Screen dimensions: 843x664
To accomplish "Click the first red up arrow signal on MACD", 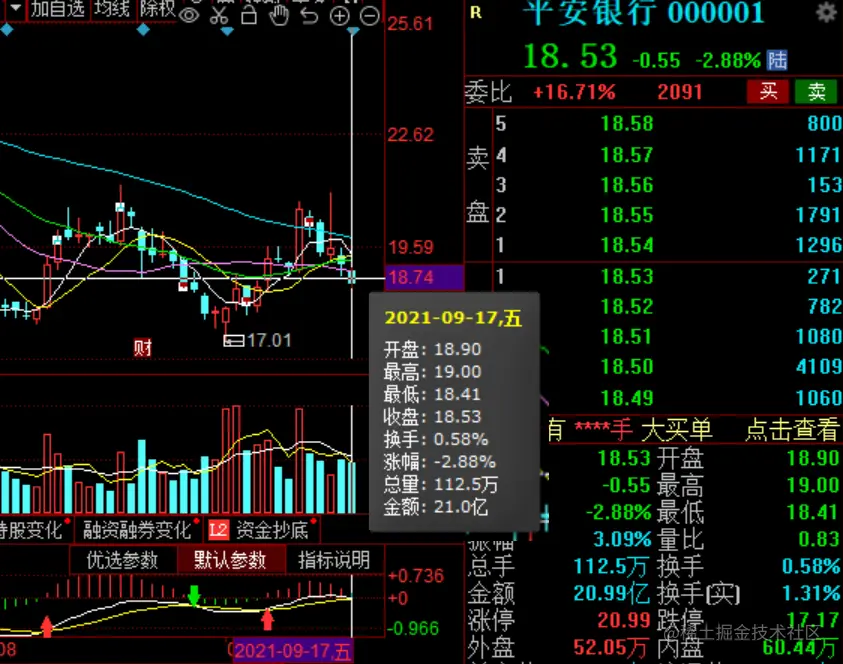I will (47, 626).
